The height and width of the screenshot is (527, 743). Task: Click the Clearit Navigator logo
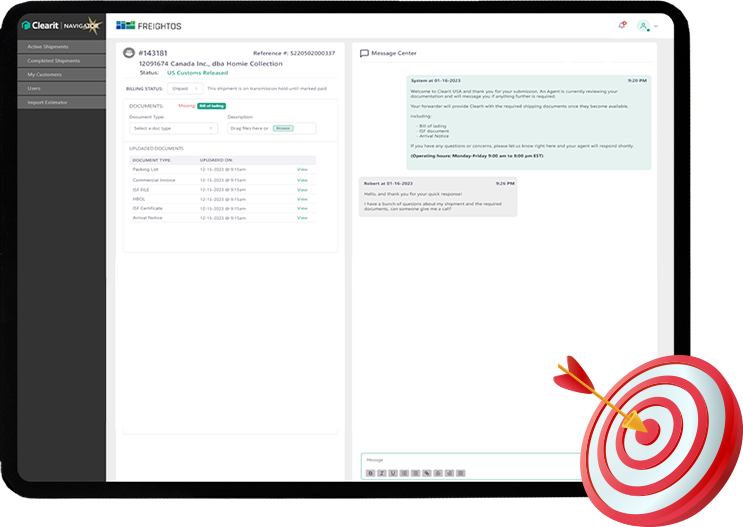coord(61,25)
